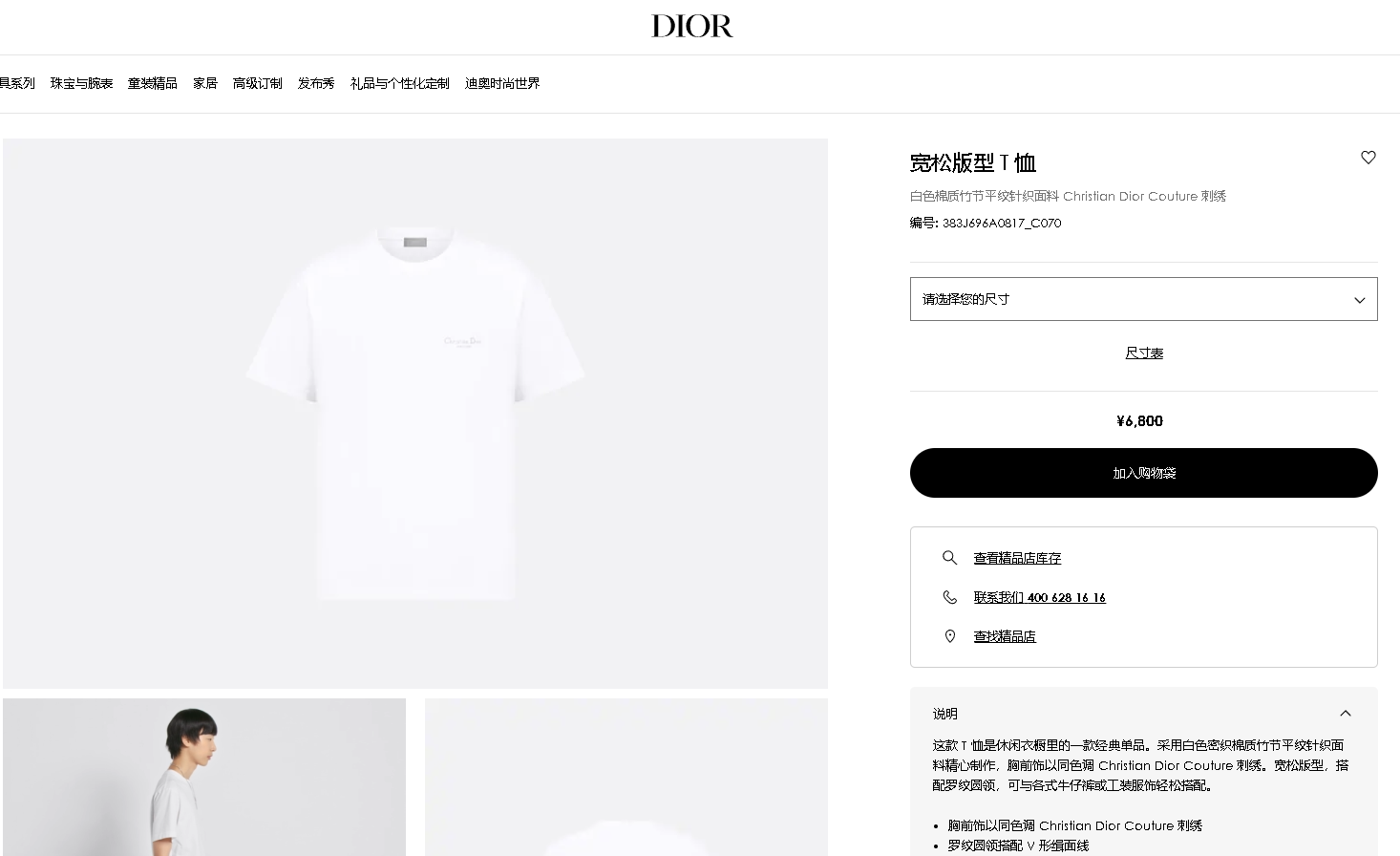Open the 高级订制 menu item
Screen dimensions: 1400x856
[x=258, y=84]
